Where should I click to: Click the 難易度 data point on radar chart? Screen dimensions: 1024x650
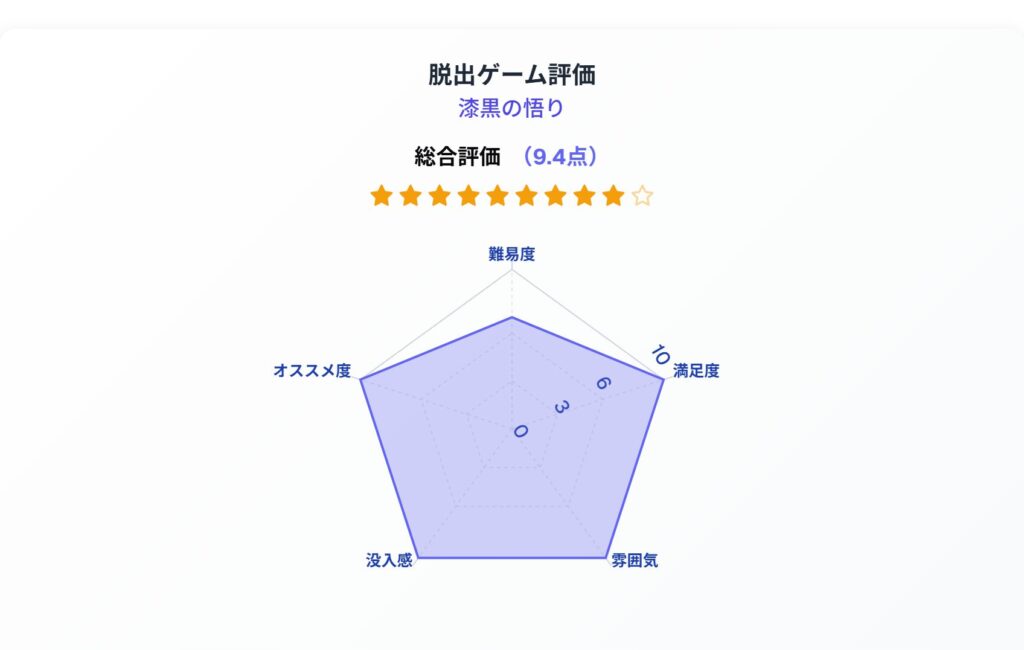pyautogui.click(x=512, y=317)
